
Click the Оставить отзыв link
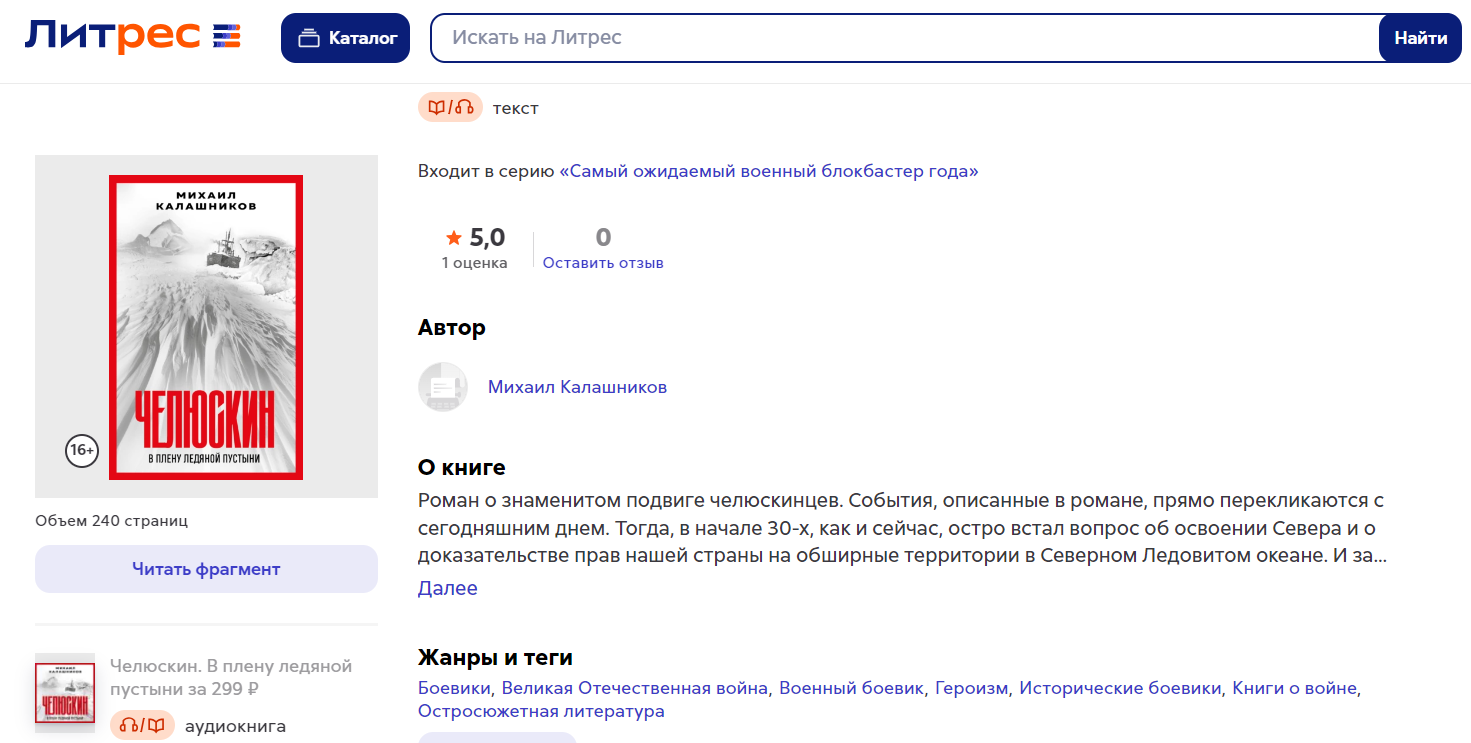pos(603,263)
